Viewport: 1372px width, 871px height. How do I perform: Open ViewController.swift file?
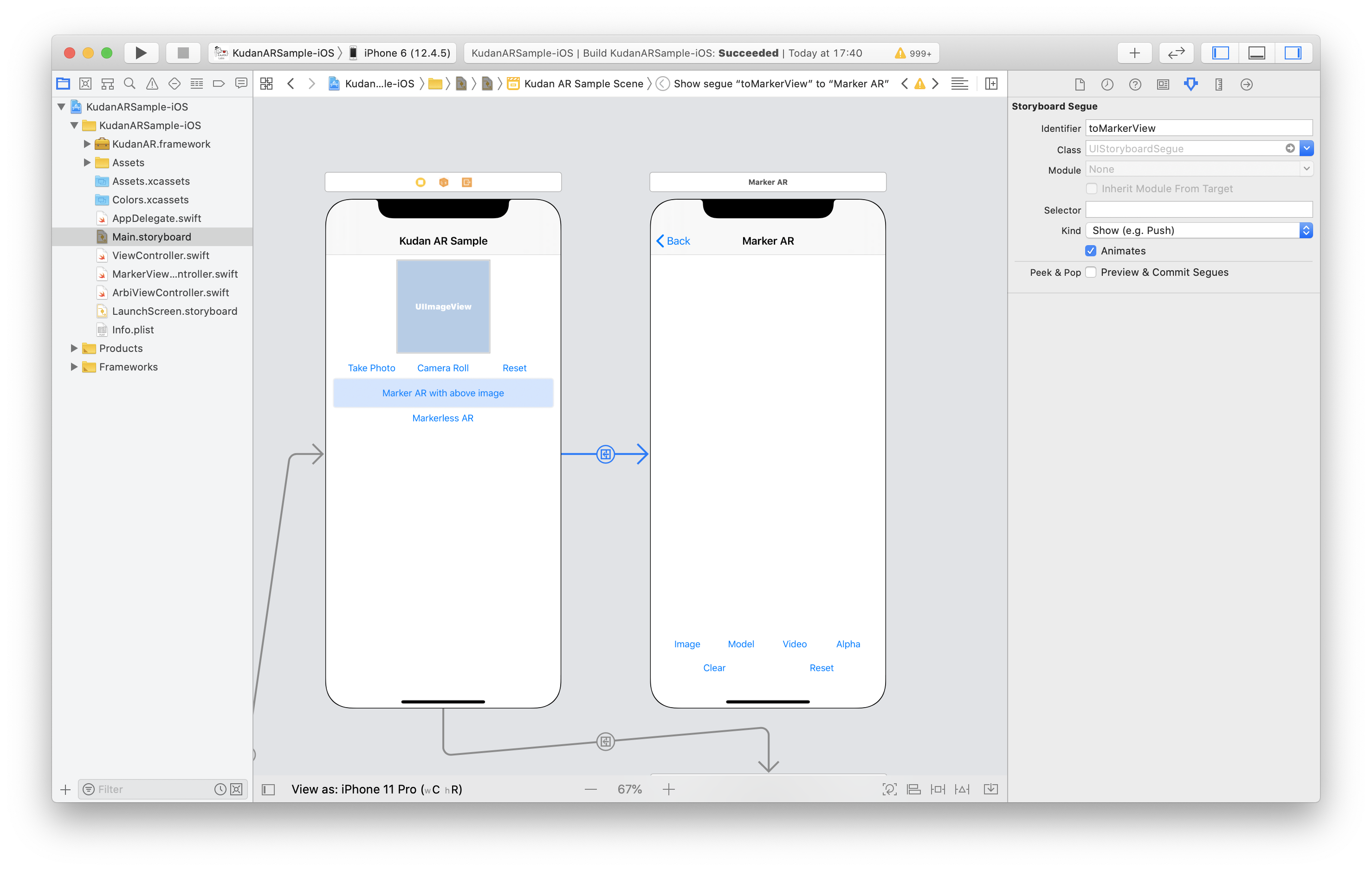[x=161, y=255]
